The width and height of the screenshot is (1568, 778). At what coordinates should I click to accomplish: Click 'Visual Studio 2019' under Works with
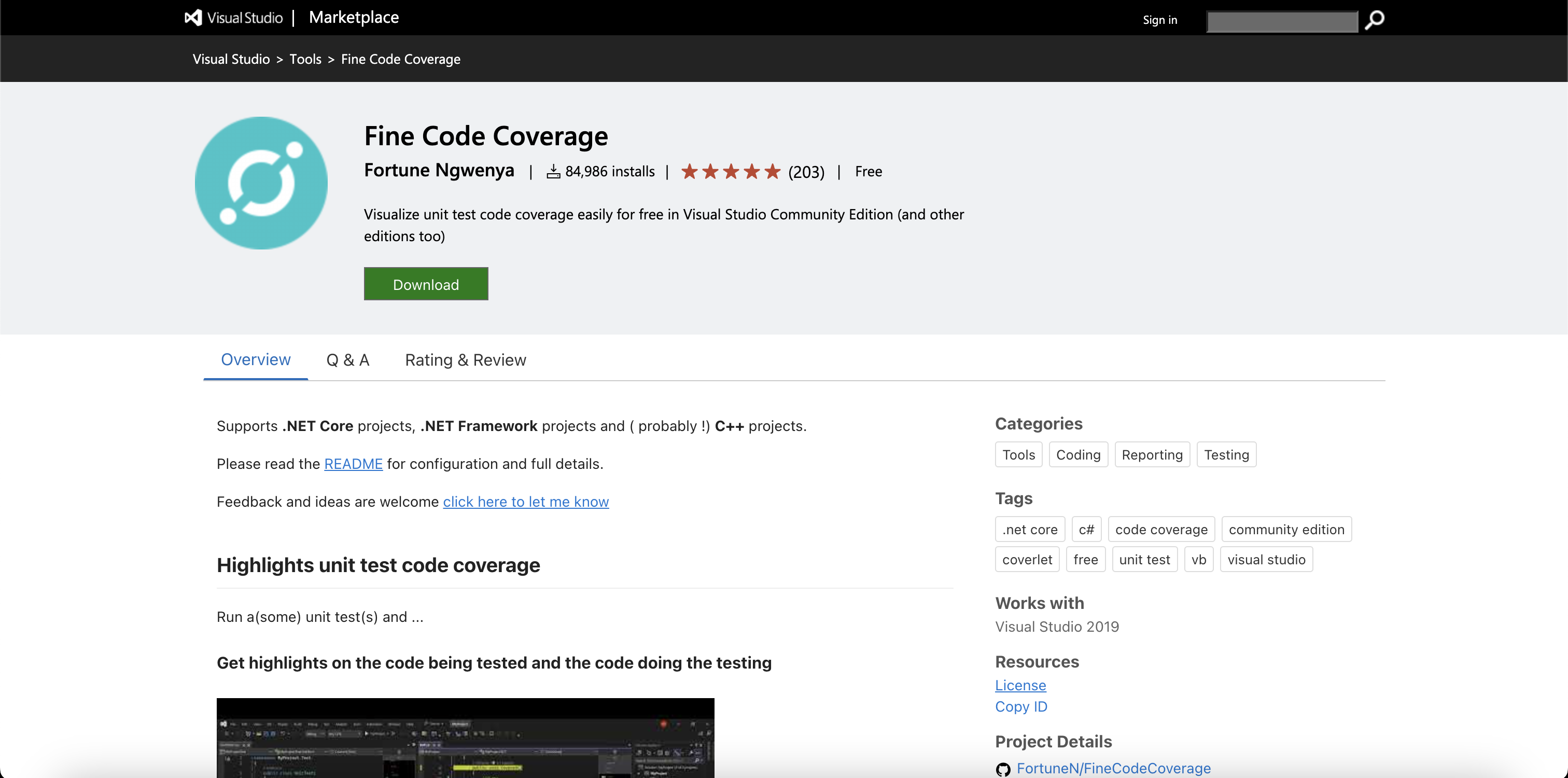pyautogui.click(x=1057, y=627)
